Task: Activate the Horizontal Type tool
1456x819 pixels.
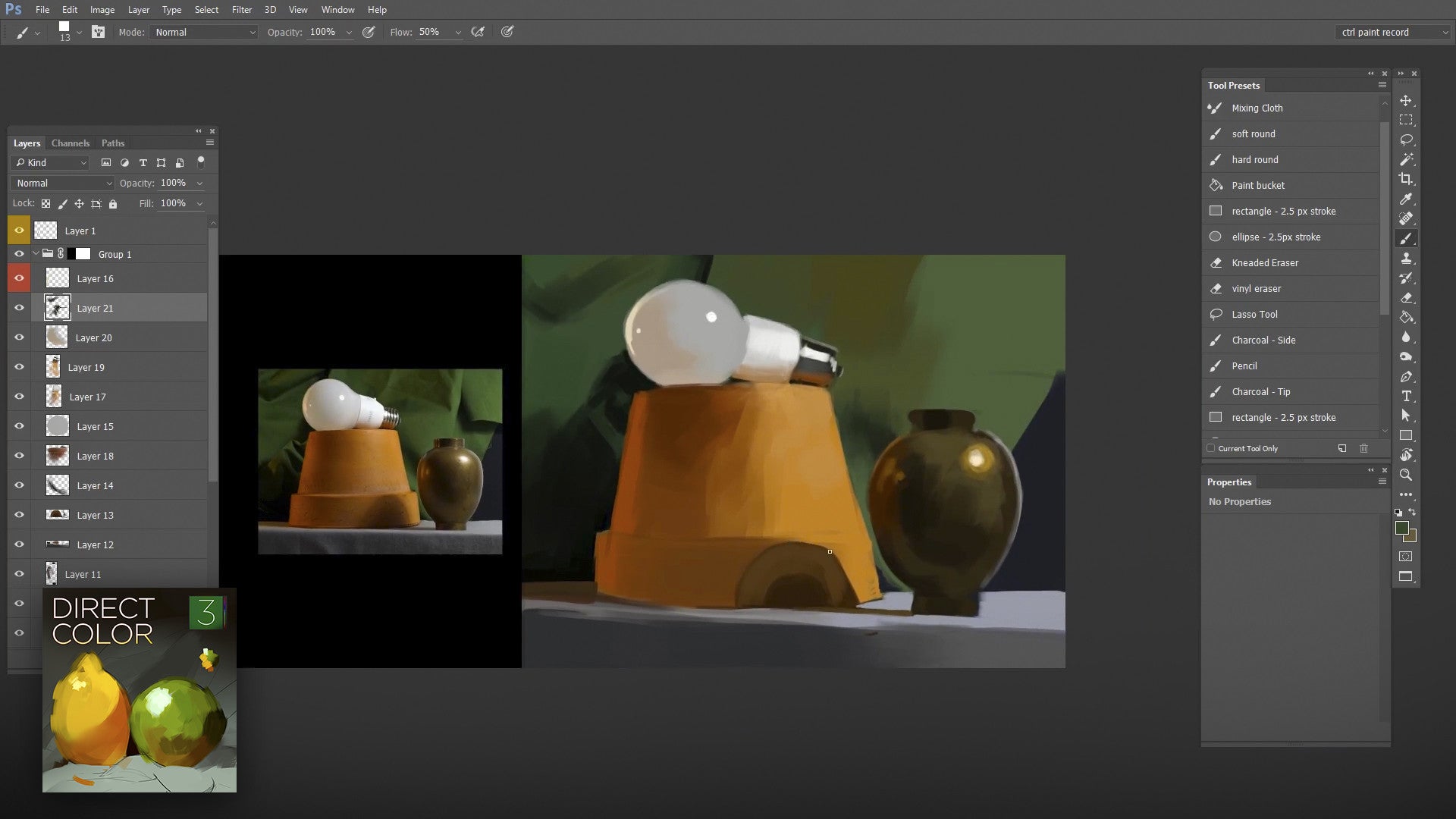Action: tap(1407, 396)
